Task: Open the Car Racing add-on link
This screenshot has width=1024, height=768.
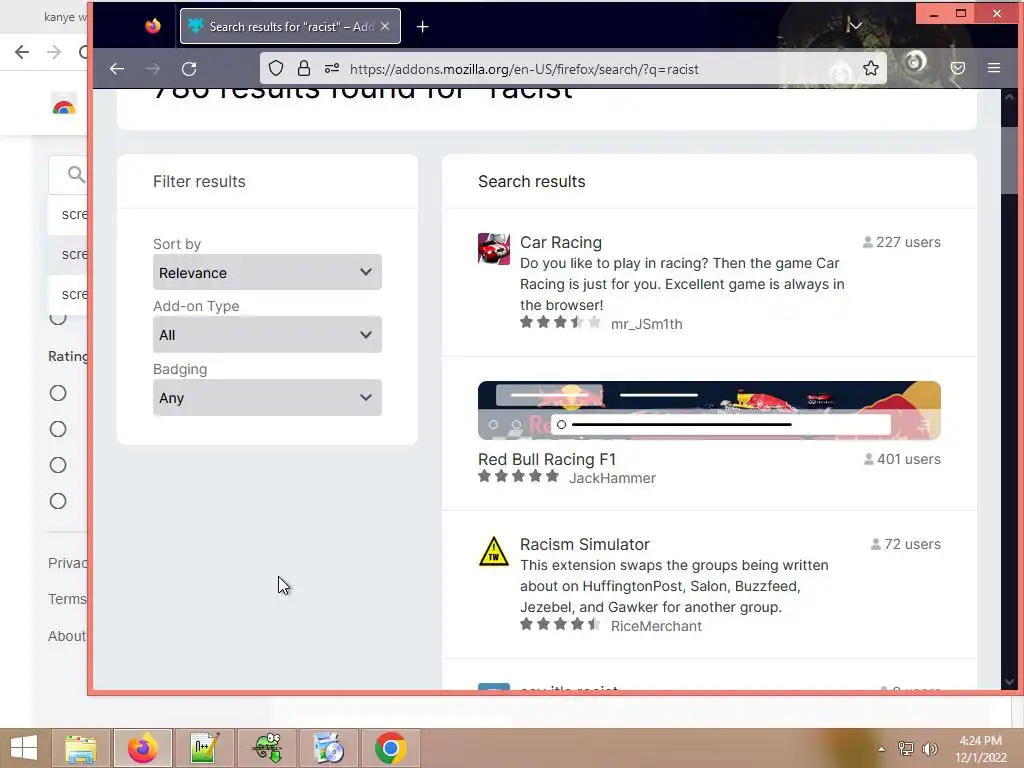Action: [x=560, y=242]
